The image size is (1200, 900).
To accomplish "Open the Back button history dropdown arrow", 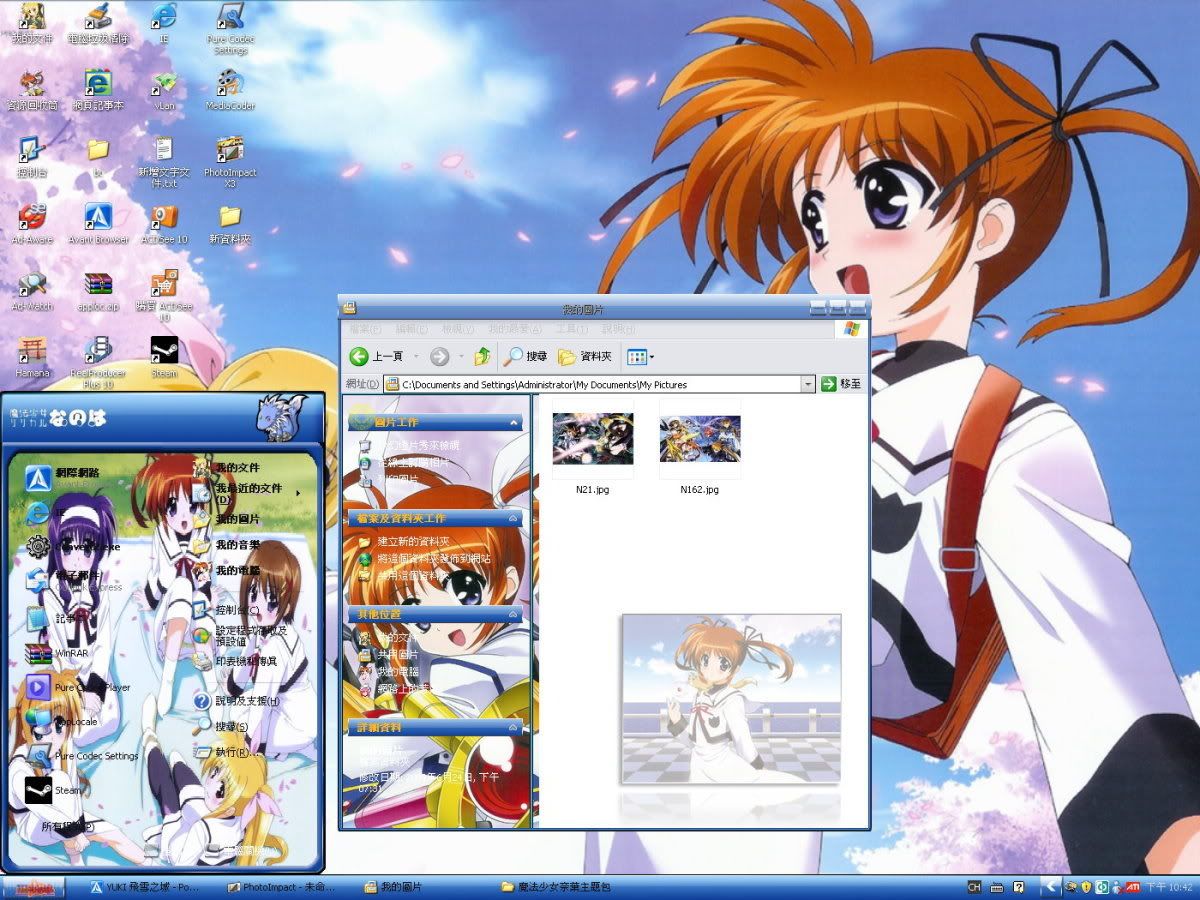I will 416,356.
